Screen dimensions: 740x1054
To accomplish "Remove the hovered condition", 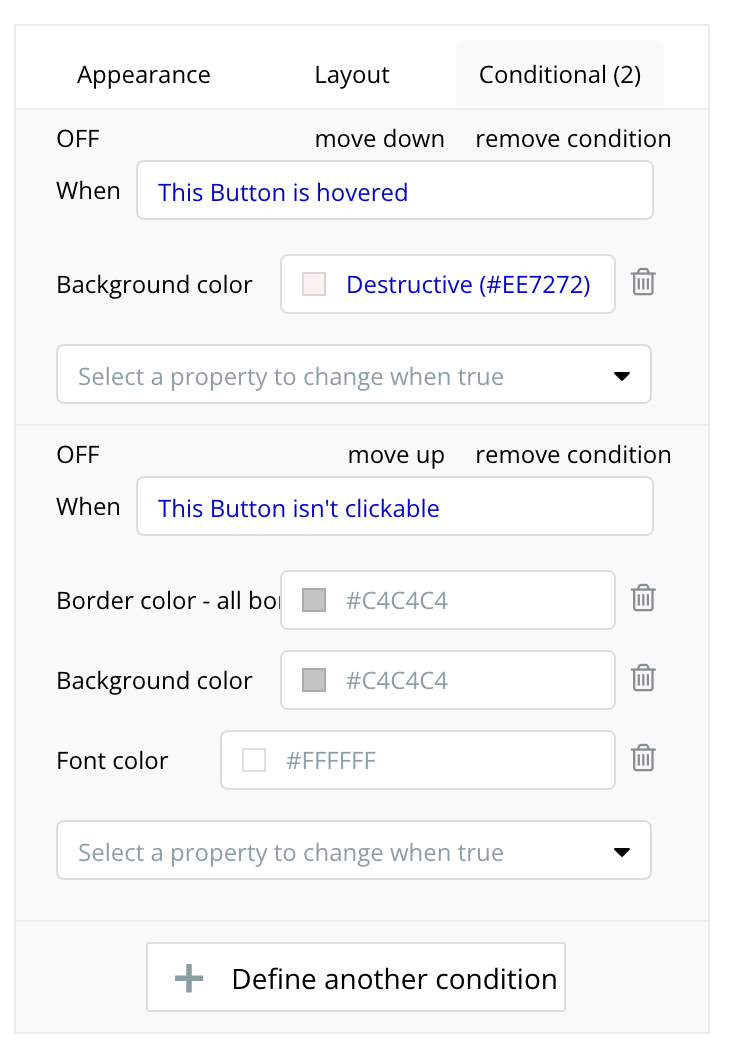I will point(573,139).
